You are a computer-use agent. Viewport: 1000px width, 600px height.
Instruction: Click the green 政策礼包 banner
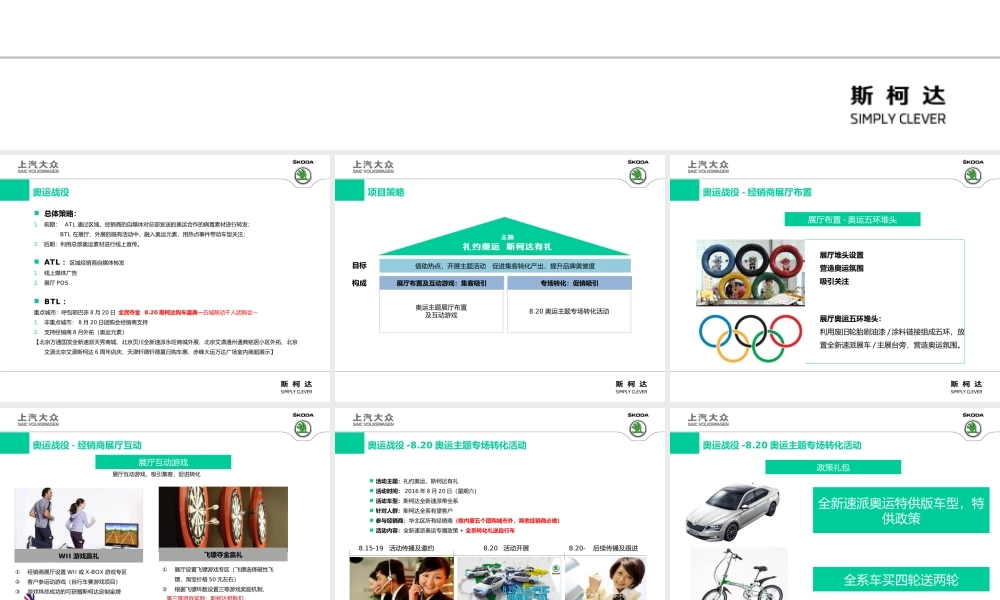tap(833, 467)
